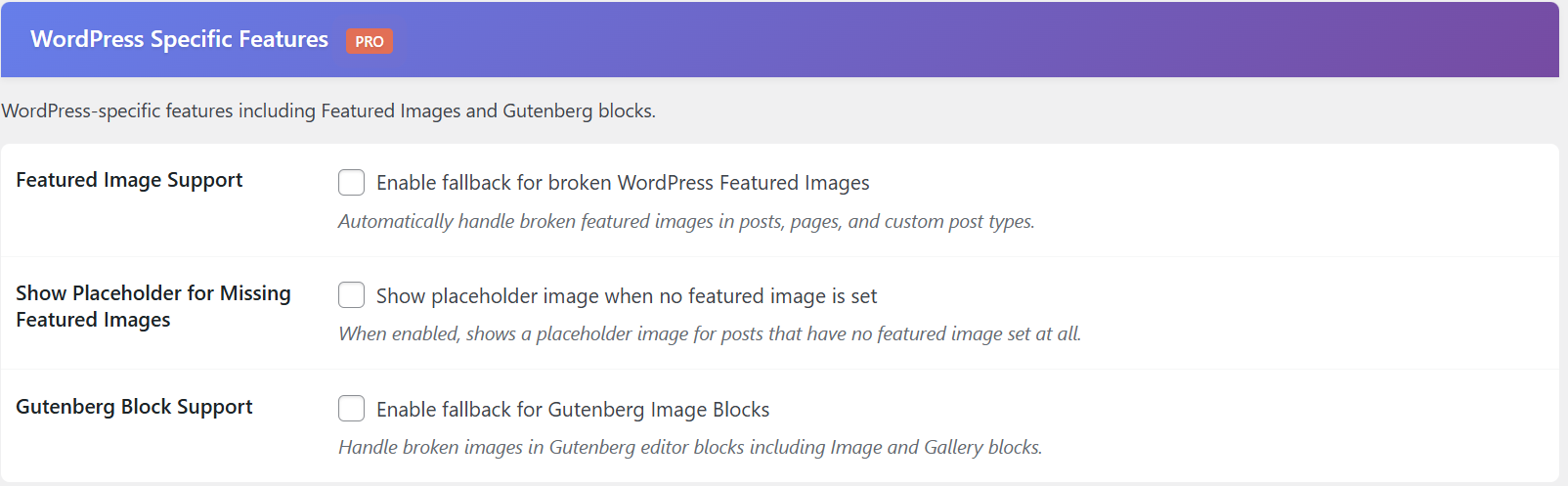Click the 'WordPress Specific Features' header title
1568x486 pixels.
coord(179,39)
